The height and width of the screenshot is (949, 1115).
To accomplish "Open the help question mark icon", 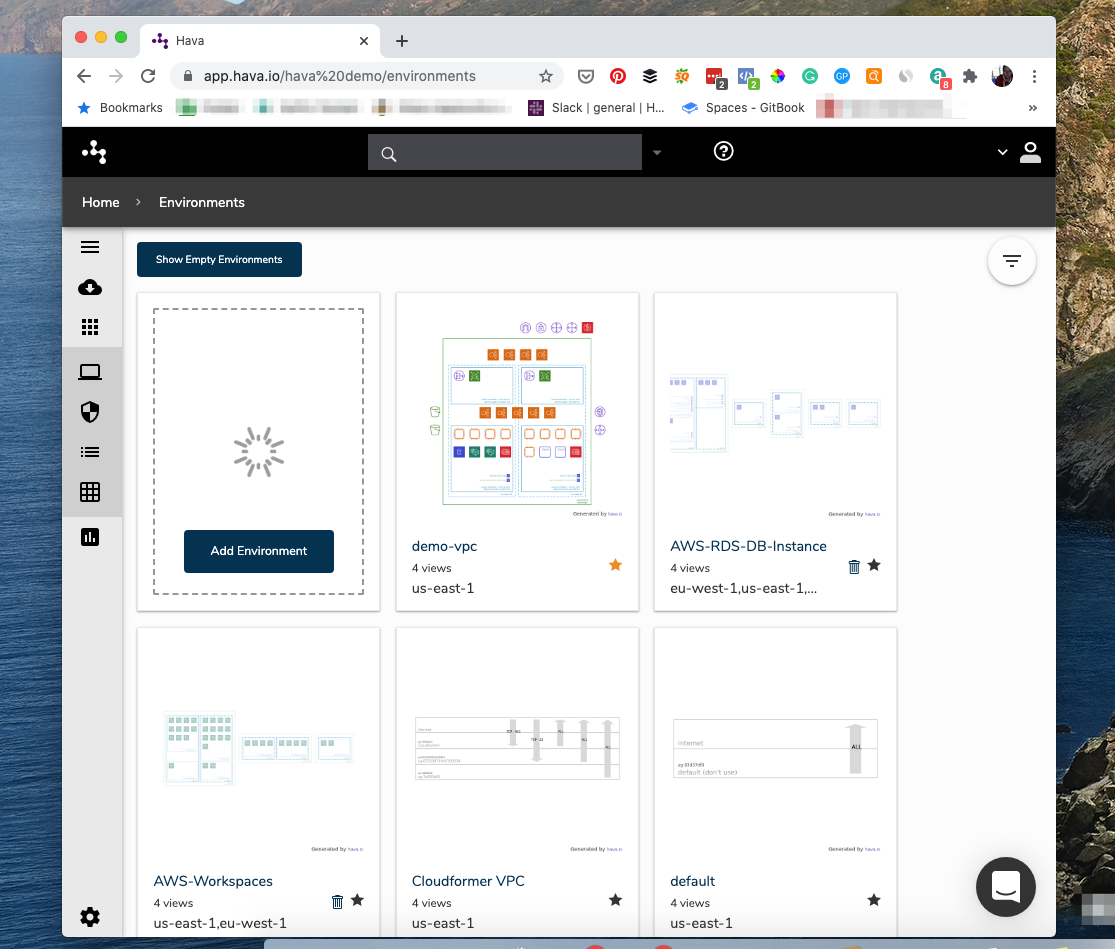I will 723,151.
